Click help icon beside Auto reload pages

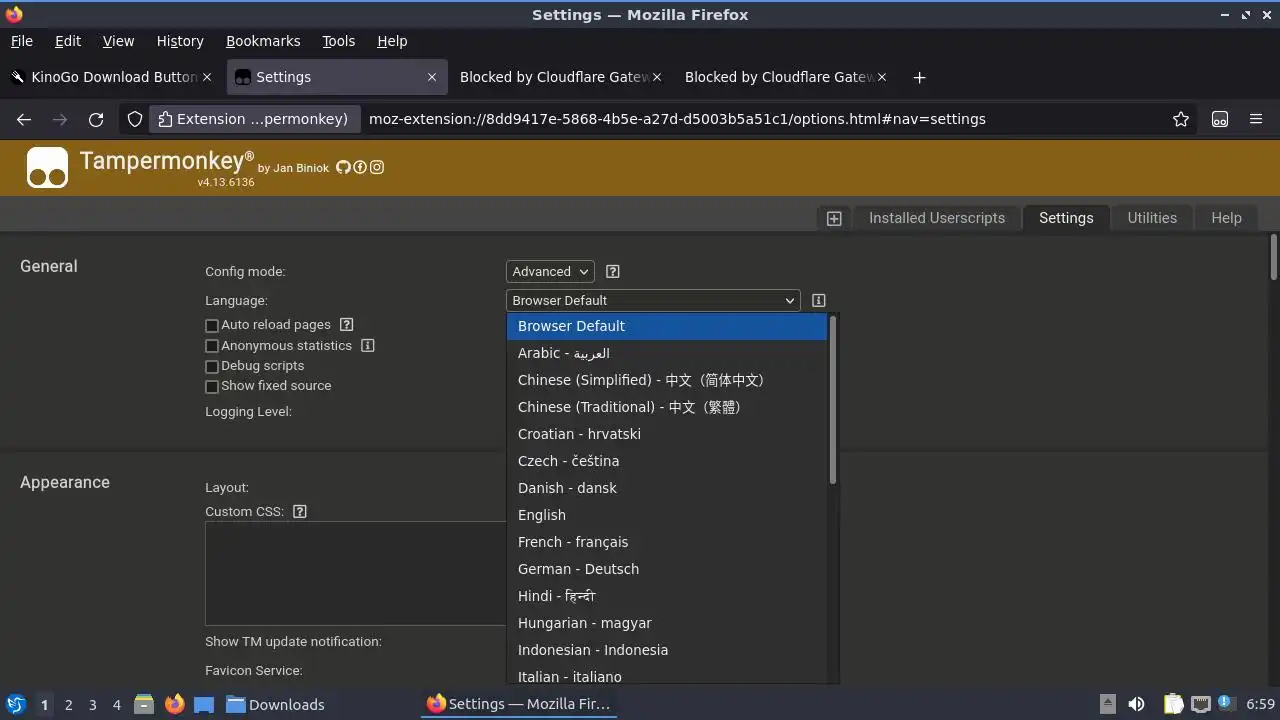coord(346,324)
